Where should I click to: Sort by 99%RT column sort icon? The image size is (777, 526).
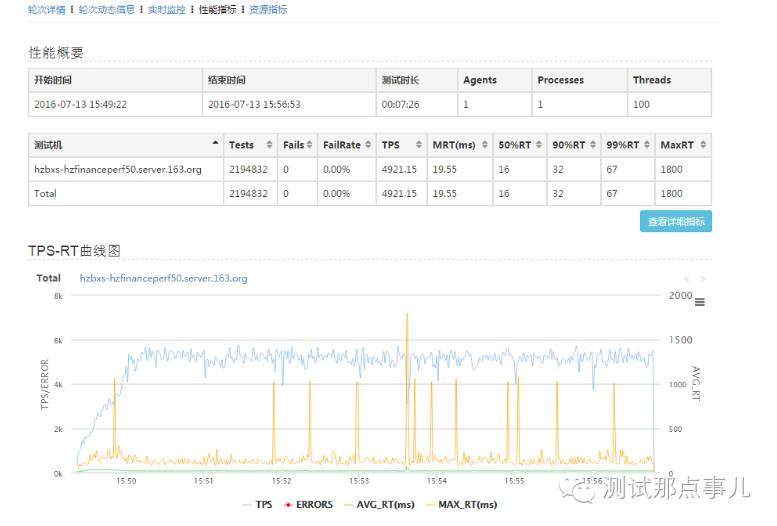pos(647,144)
